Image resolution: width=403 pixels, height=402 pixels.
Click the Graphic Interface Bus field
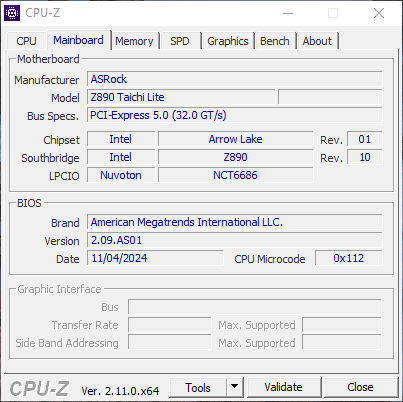pyautogui.click(x=255, y=307)
